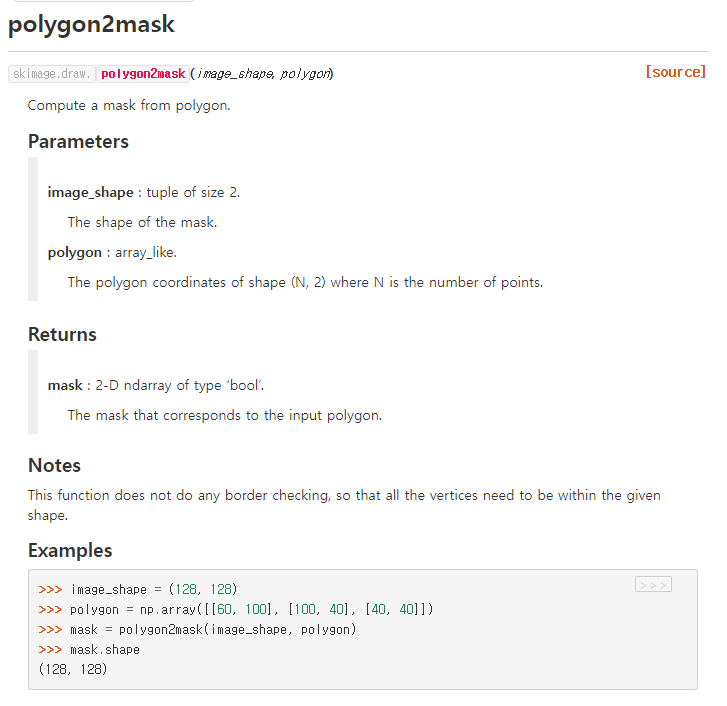Click the np.array polygon code line
This screenshot has height=706, width=727.
tap(236, 609)
